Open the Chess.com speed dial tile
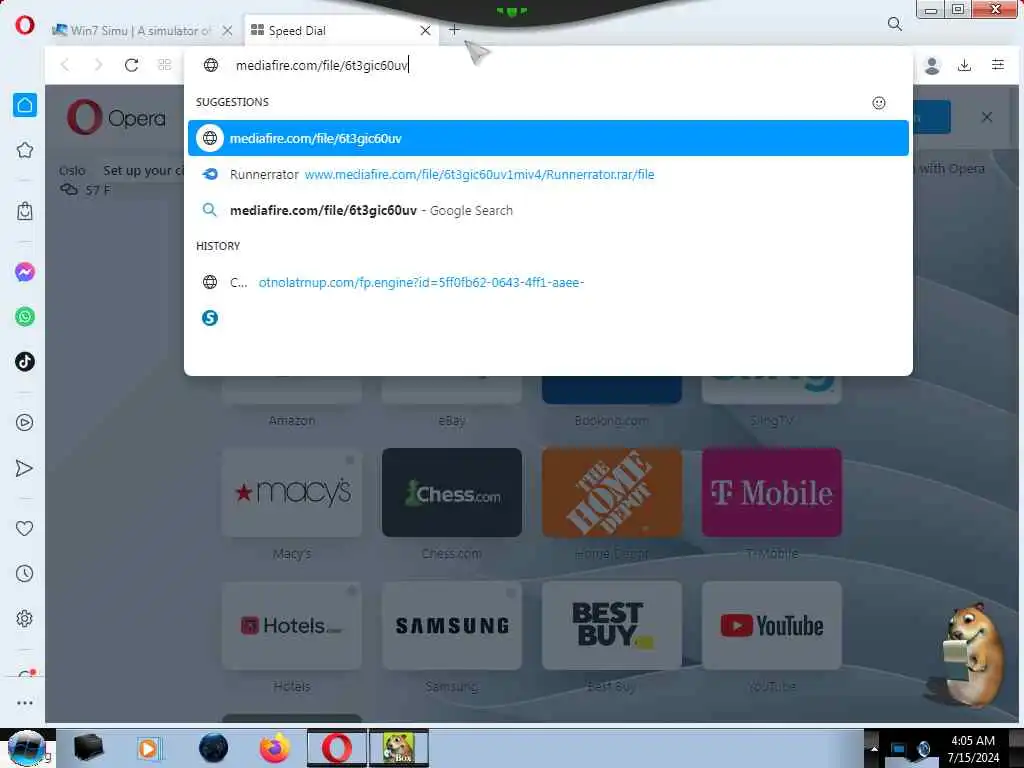 click(x=452, y=492)
